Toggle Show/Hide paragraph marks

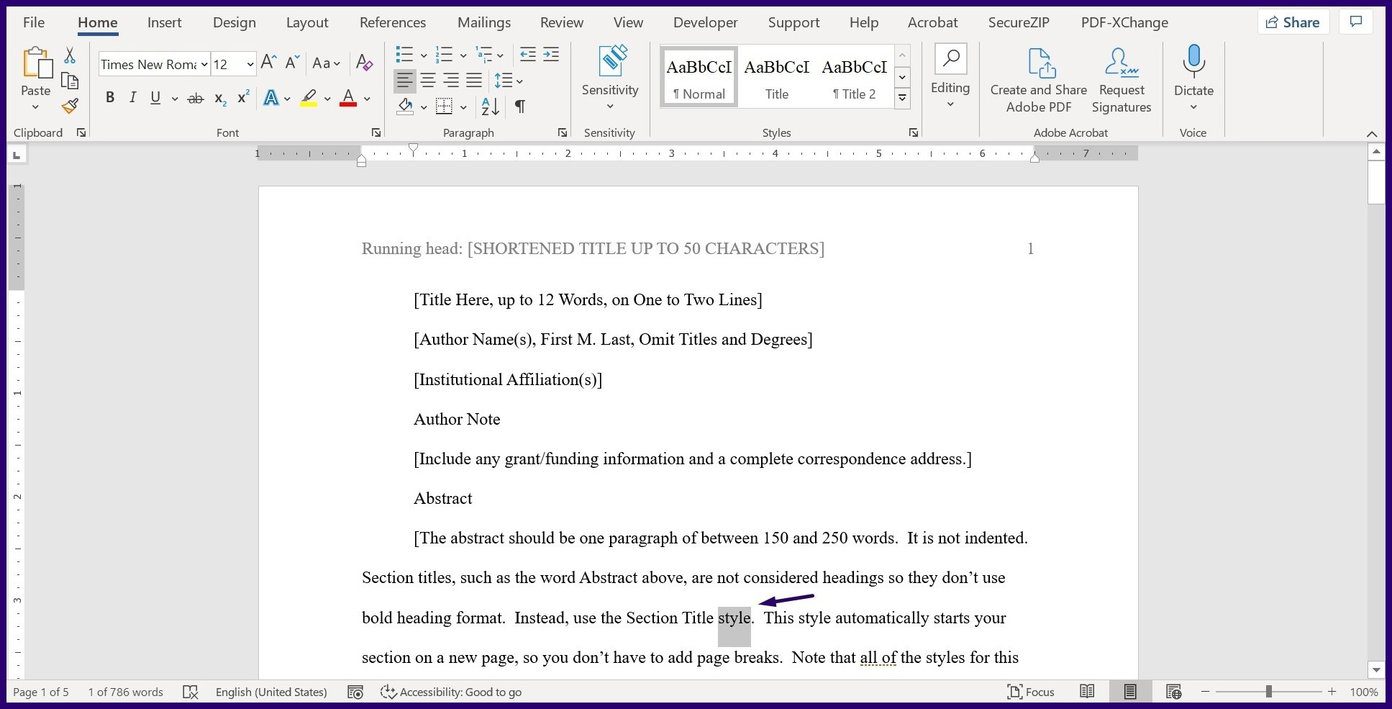[520, 106]
